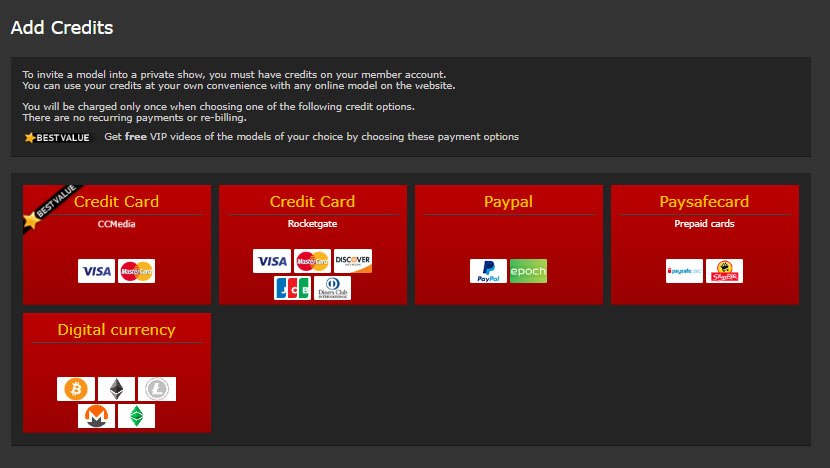830x468 pixels.
Task: Choose the Ethereum icon
Action: pos(116,389)
